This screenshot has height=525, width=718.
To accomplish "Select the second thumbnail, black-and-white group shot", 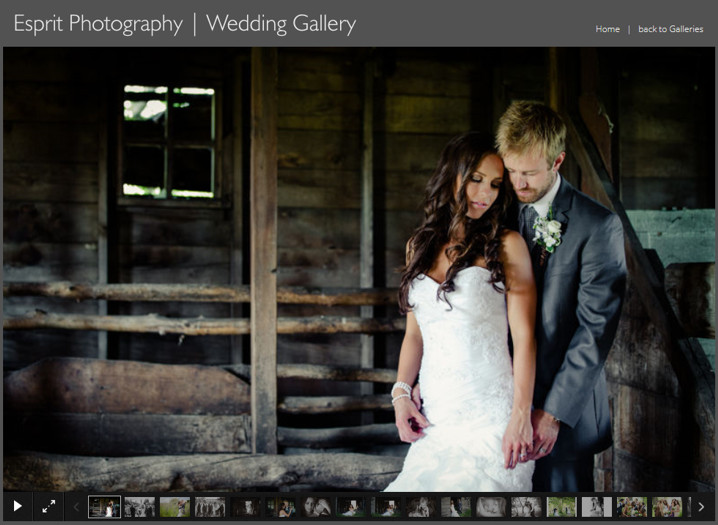I will coord(140,507).
